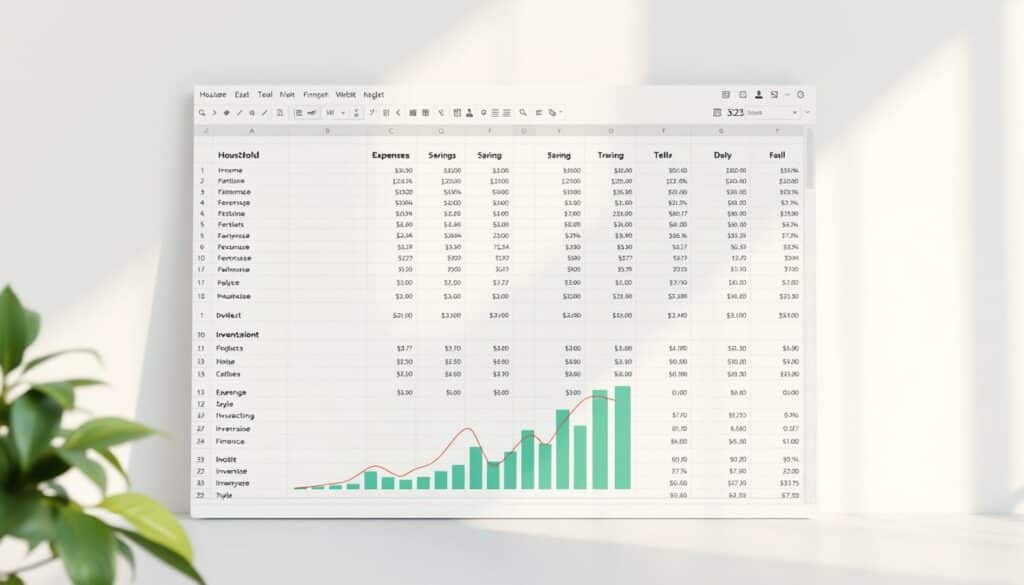Click the search magnifier at the toolbar's left end
The height and width of the screenshot is (585, 1024).
point(202,112)
